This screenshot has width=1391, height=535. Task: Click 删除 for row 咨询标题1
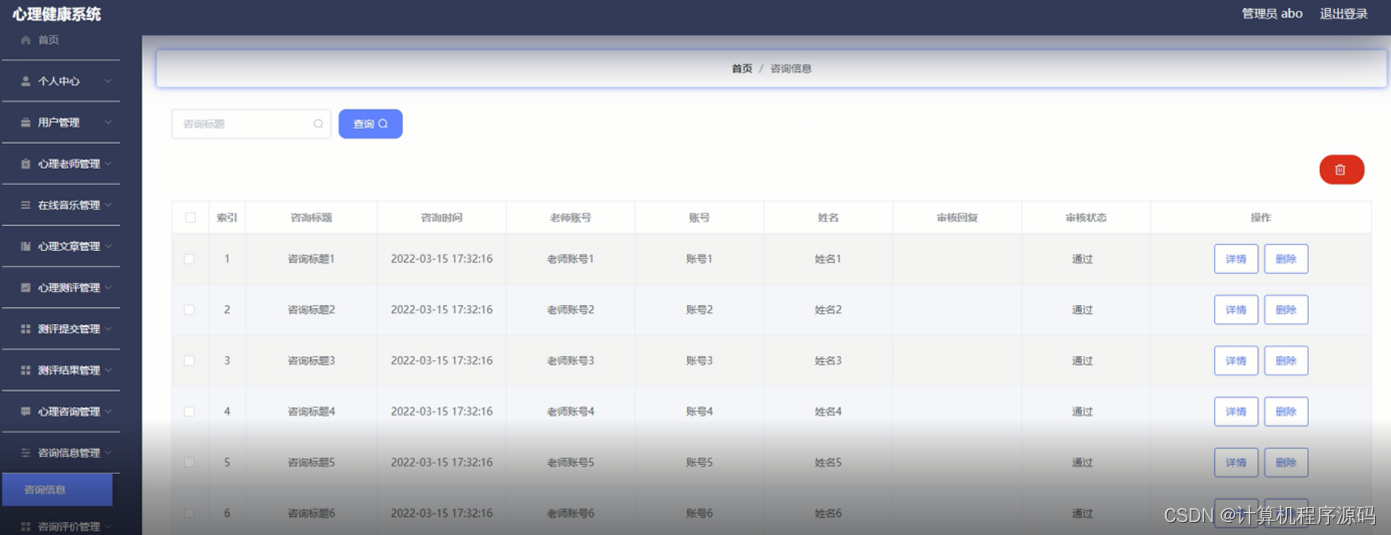(x=1286, y=259)
